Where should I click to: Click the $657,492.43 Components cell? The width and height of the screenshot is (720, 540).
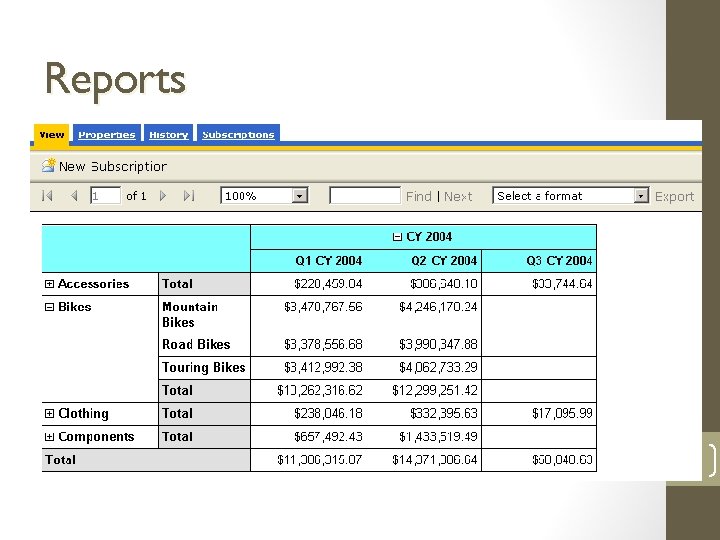(x=328, y=437)
